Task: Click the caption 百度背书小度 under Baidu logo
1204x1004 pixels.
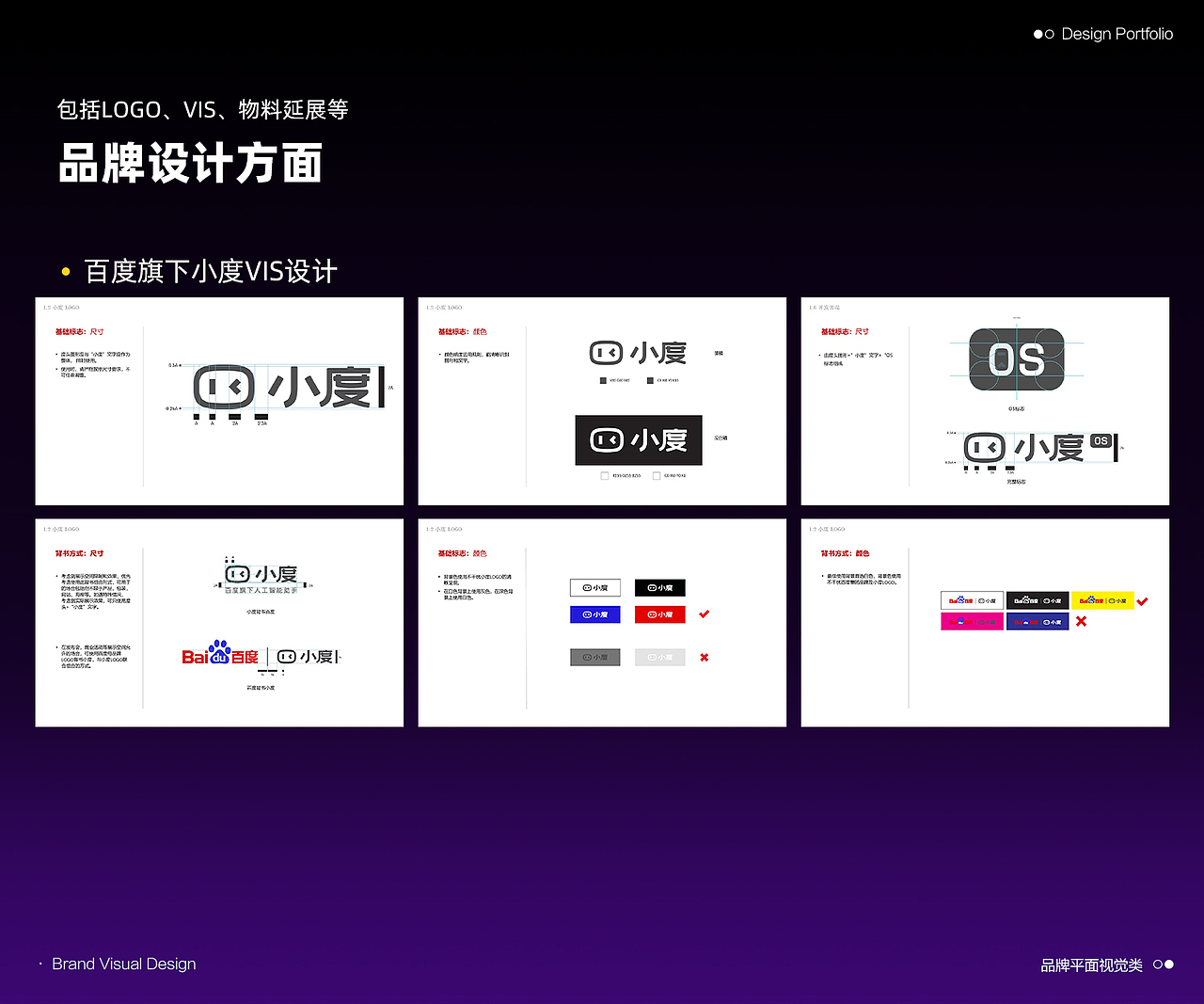Action: click(x=261, y=688)
